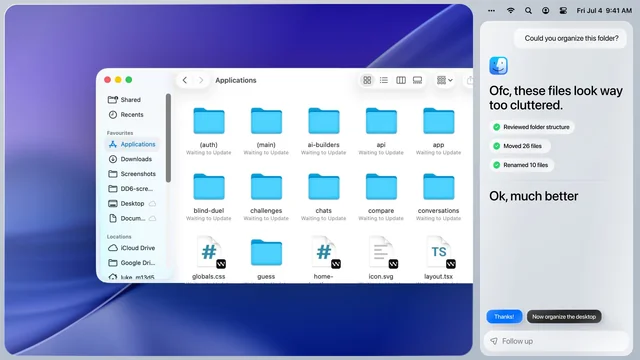The height and width of the screenshot is (360, 640).
Task: Open iCloud Drive in sidebar Locations
Action: [x=131, y=248]
